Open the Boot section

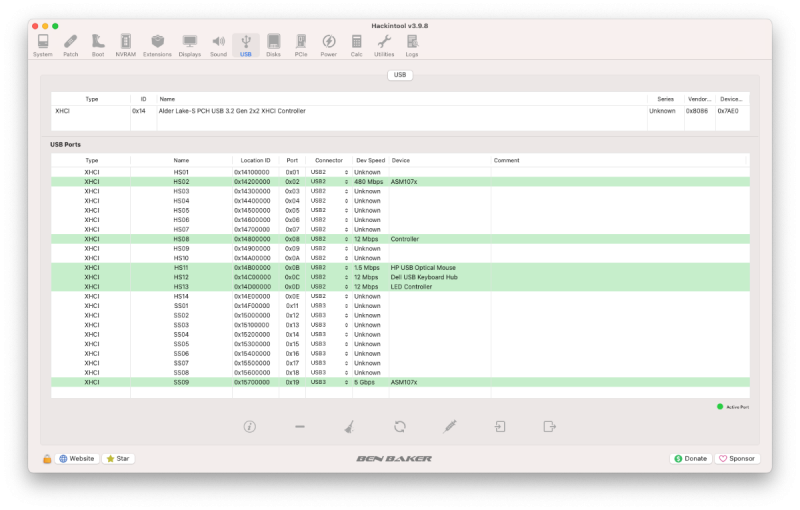click(x=98, y=45)
